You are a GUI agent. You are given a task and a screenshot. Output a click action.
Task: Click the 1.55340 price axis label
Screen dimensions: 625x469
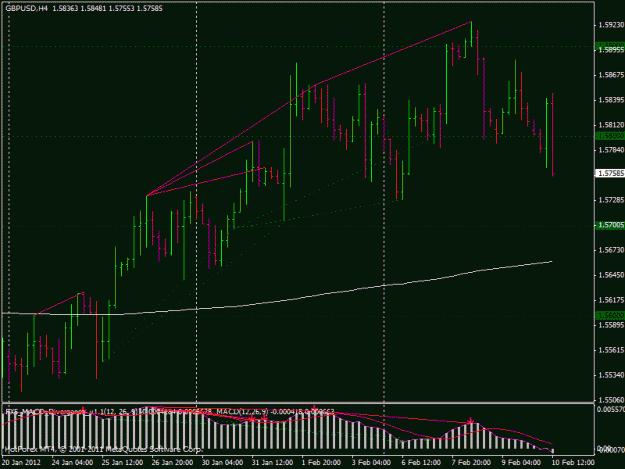tap(611, 375)
